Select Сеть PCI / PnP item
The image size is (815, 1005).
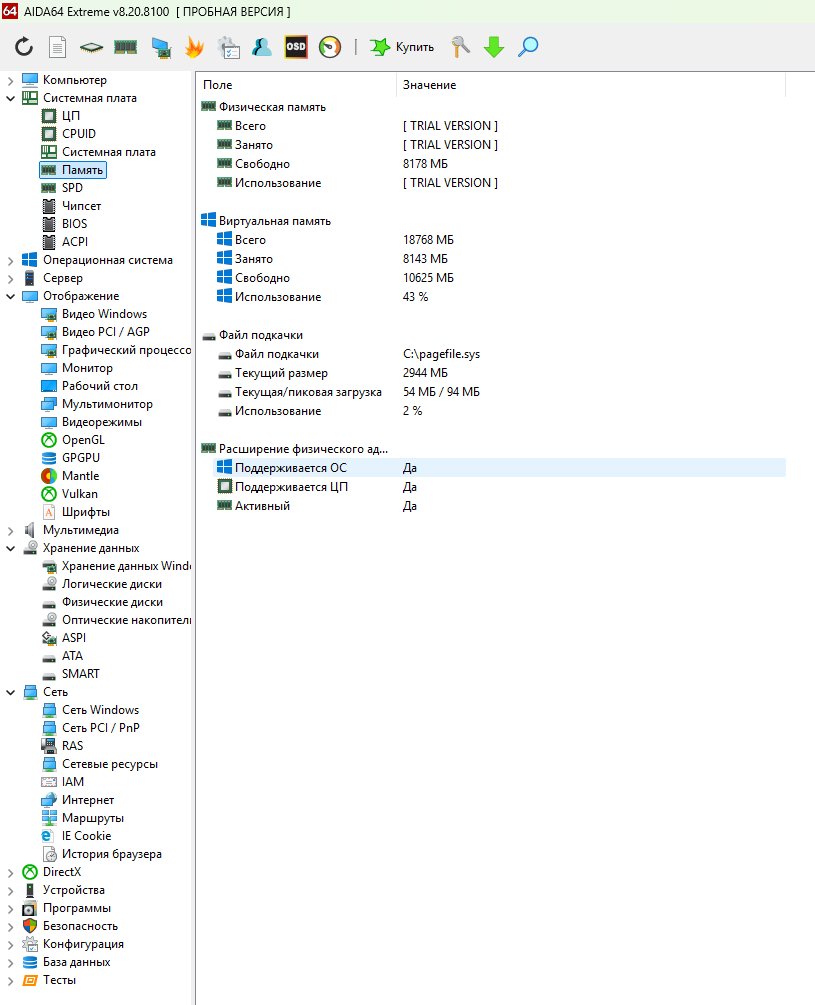pos(101,727)
